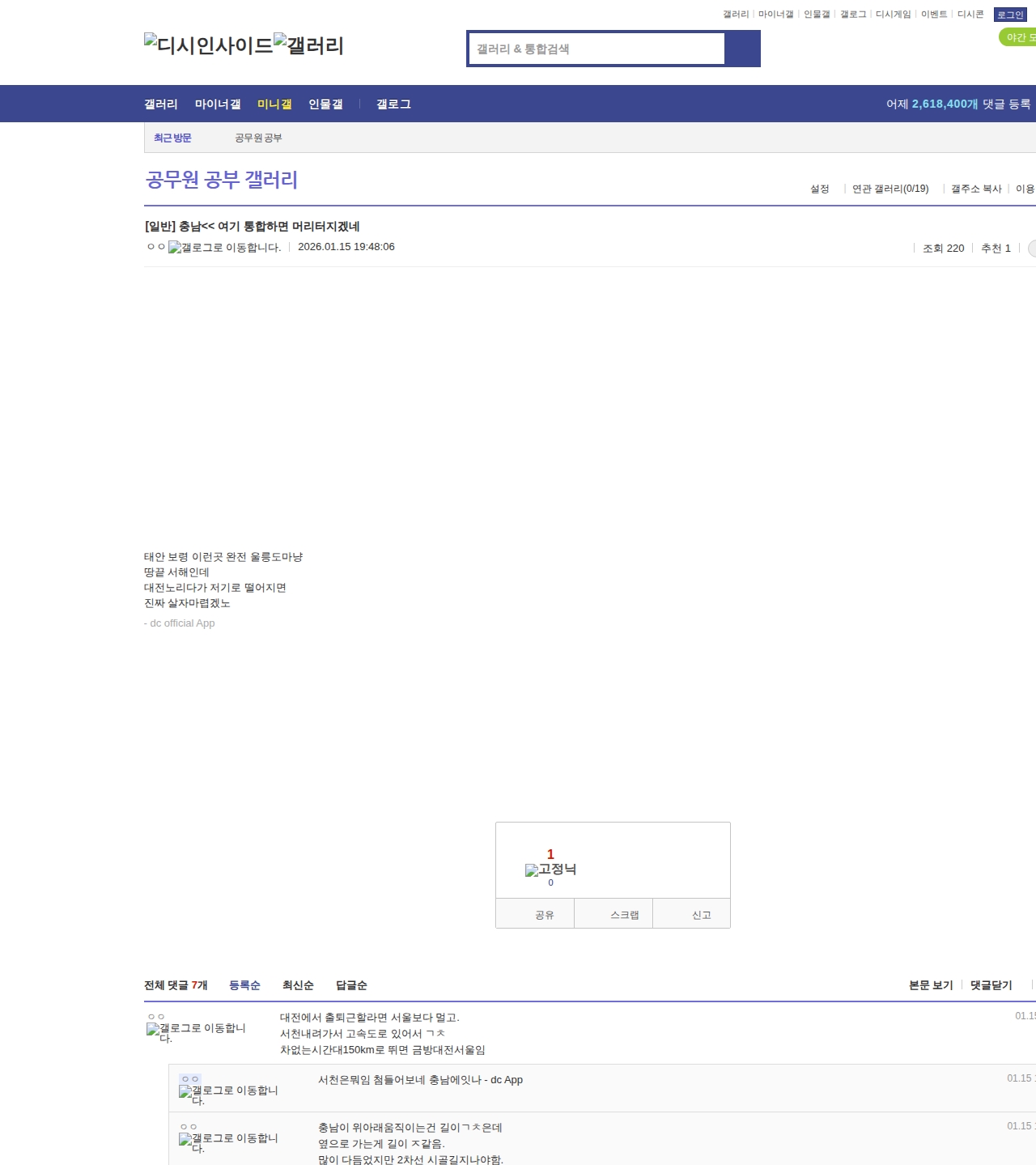Viewport: 1036px width, 1165px height.
Task: Copy the gallery address with 갤주소 복사
Action: [x=975, y=188]
